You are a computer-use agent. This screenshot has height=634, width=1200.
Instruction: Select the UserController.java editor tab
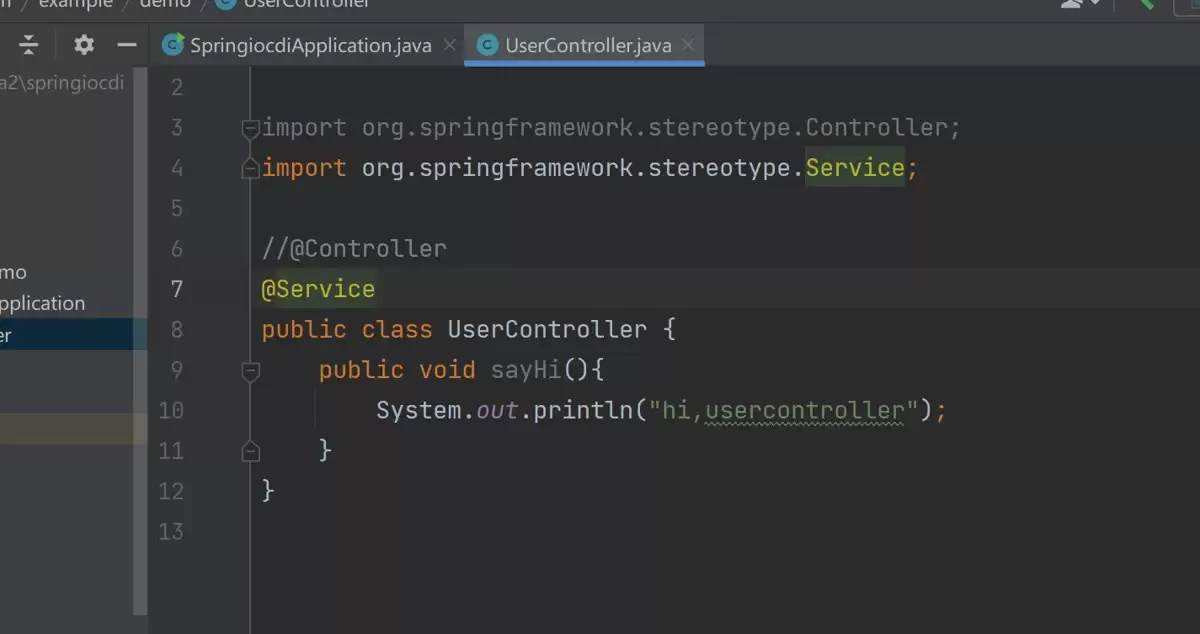tap(584, 45)
